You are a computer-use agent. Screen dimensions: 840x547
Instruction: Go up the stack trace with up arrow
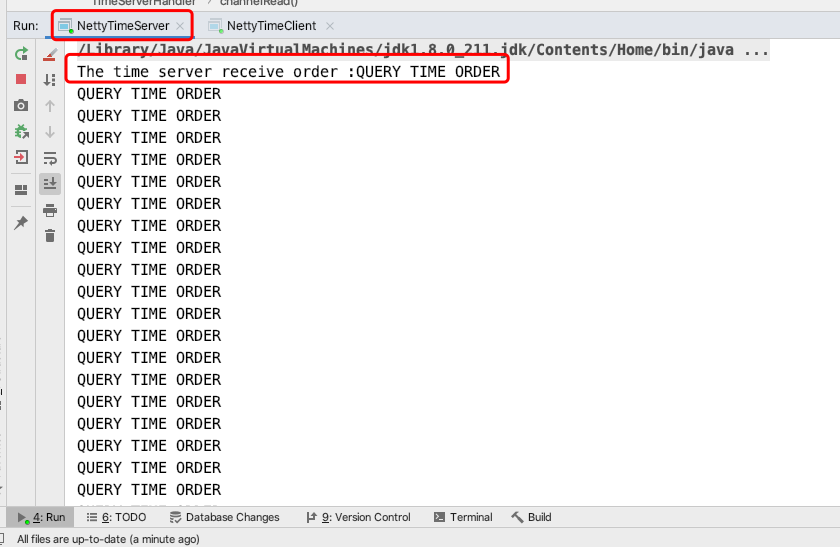point(50,106)
